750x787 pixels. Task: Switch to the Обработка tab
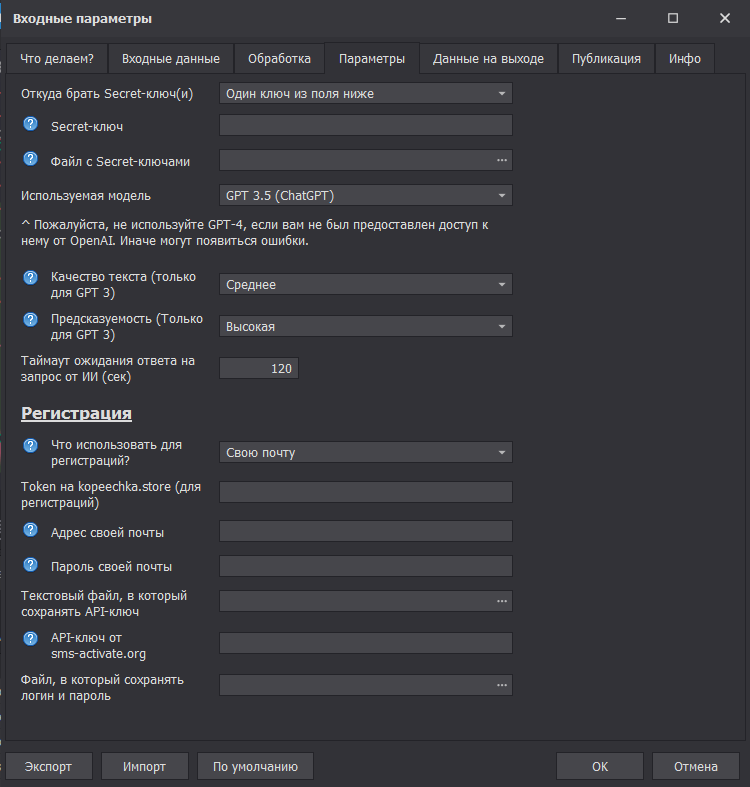point(280,59)
